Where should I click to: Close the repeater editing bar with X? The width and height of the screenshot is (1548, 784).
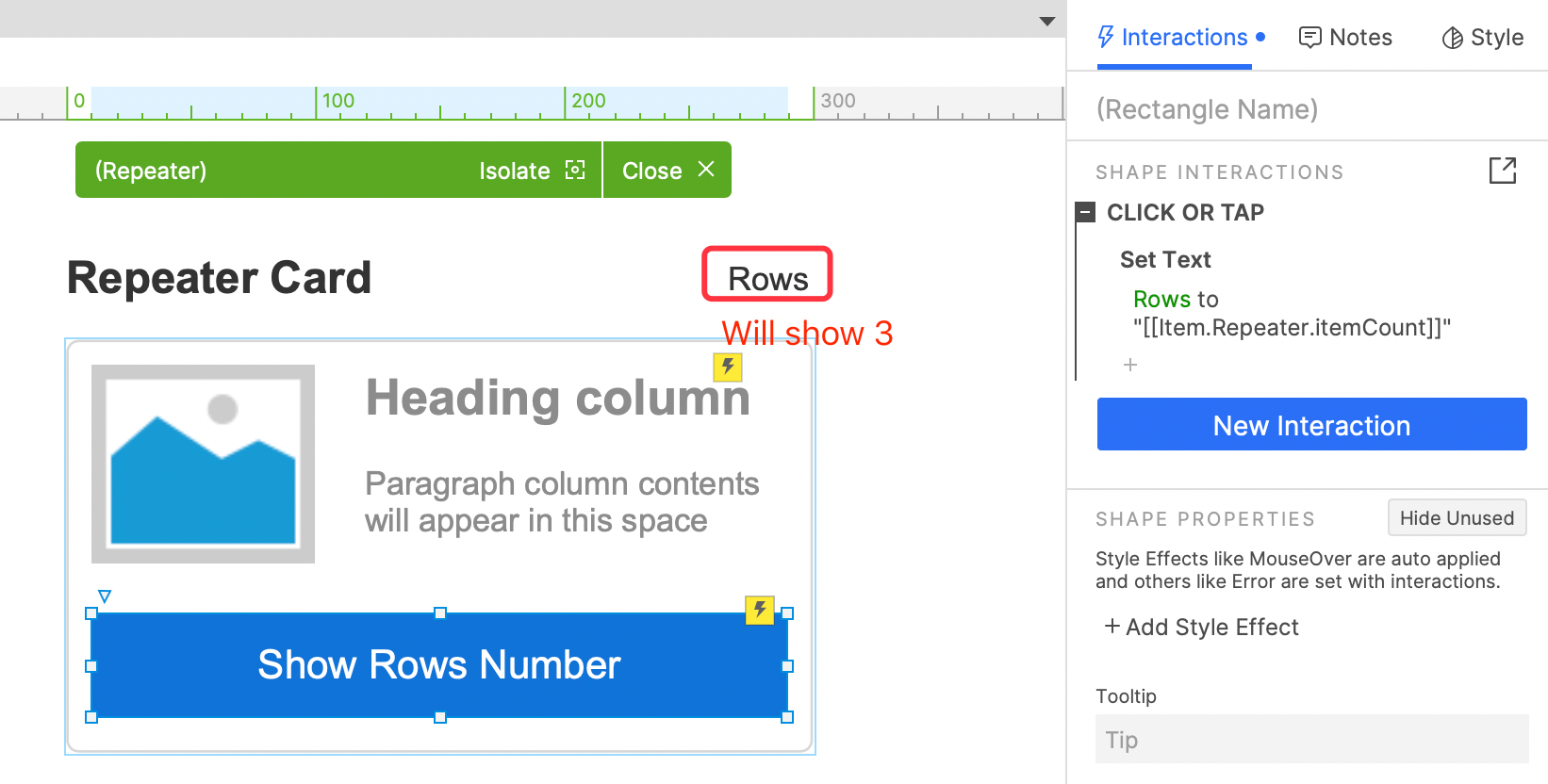[x=706, y=170]
